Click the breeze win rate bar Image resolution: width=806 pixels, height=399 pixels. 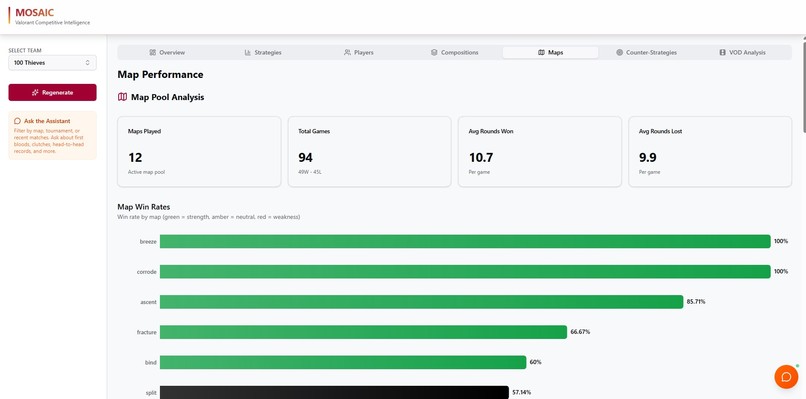tap(465, 242)
